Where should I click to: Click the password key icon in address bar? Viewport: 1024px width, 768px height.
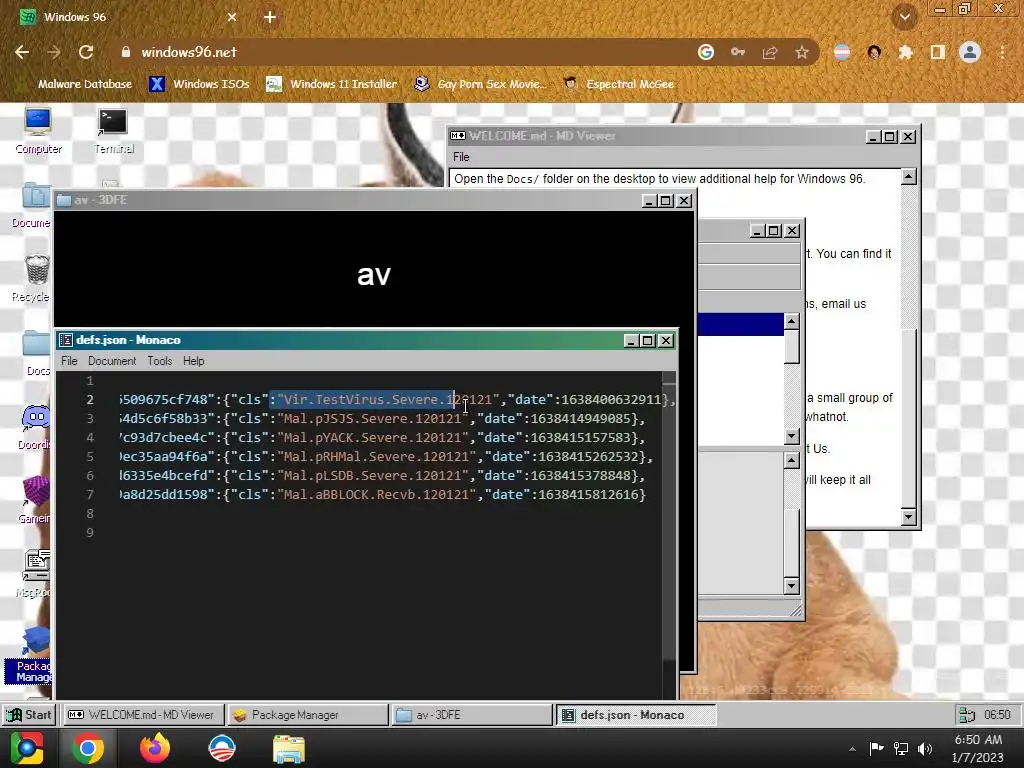click(x=738, y=52)
